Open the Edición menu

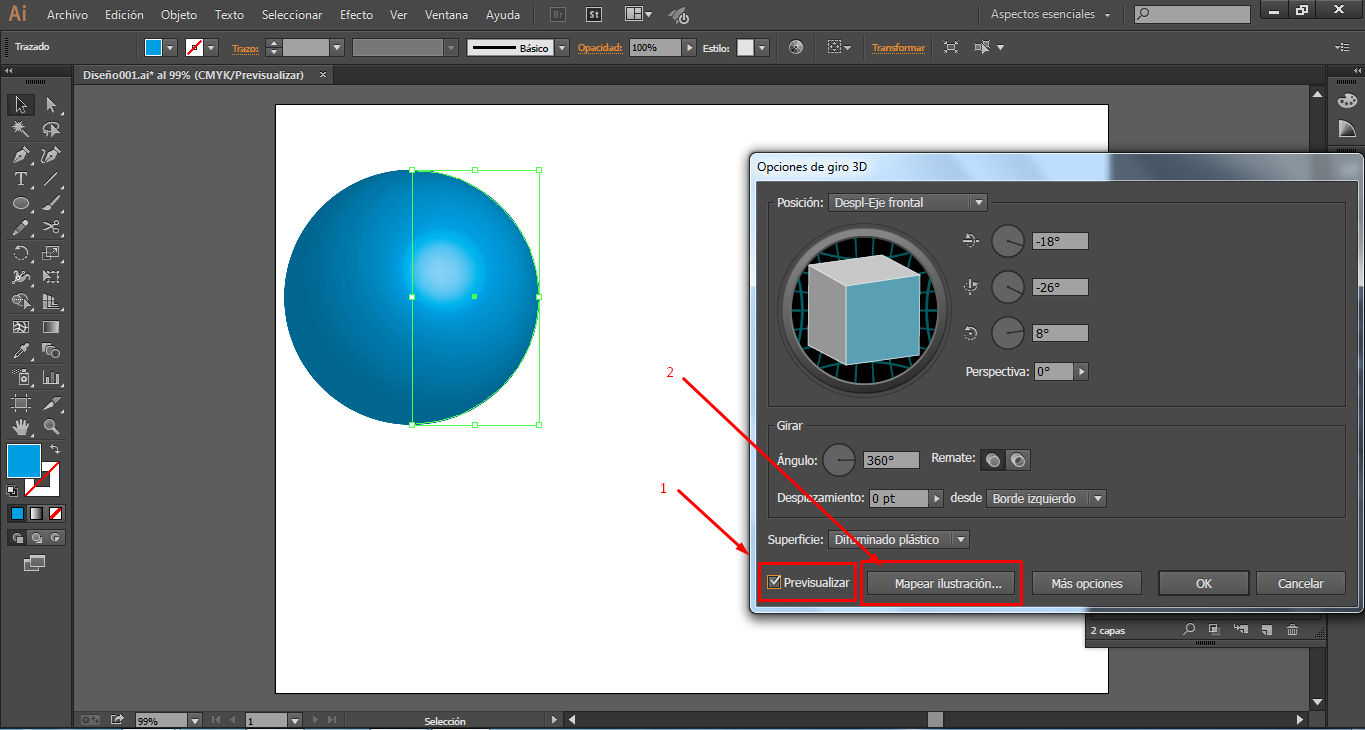(124, 15)
